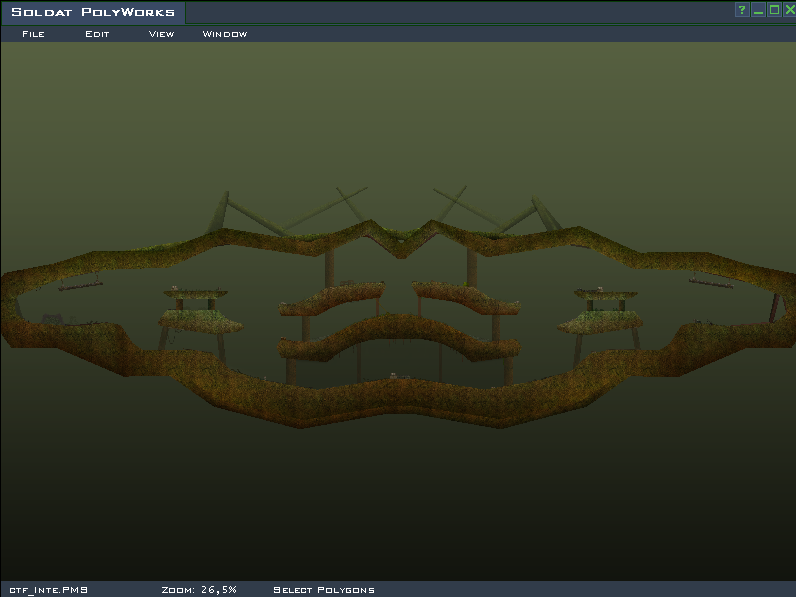Select the small floating platform on the left
Screen dimensions: 796x597
coord(200,320)
